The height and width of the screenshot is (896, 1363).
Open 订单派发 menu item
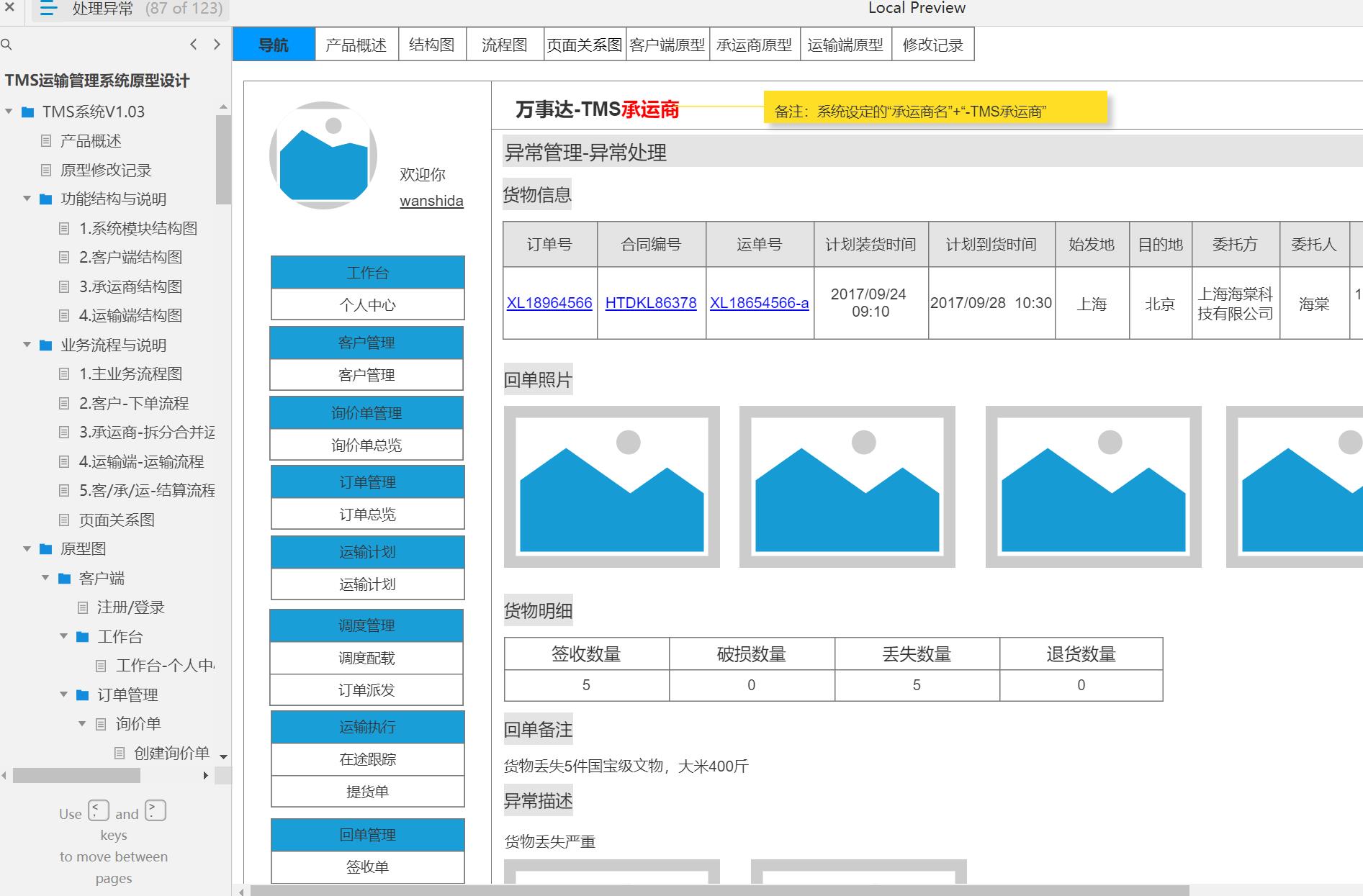(366, 690)
